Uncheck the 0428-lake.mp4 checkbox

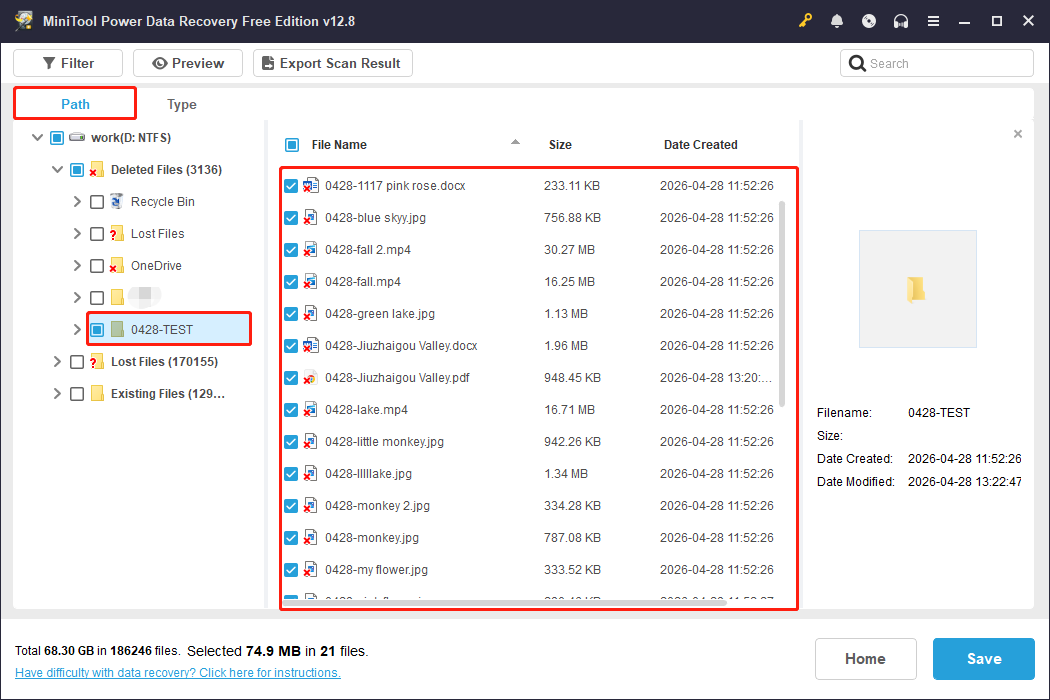point(291,410)
